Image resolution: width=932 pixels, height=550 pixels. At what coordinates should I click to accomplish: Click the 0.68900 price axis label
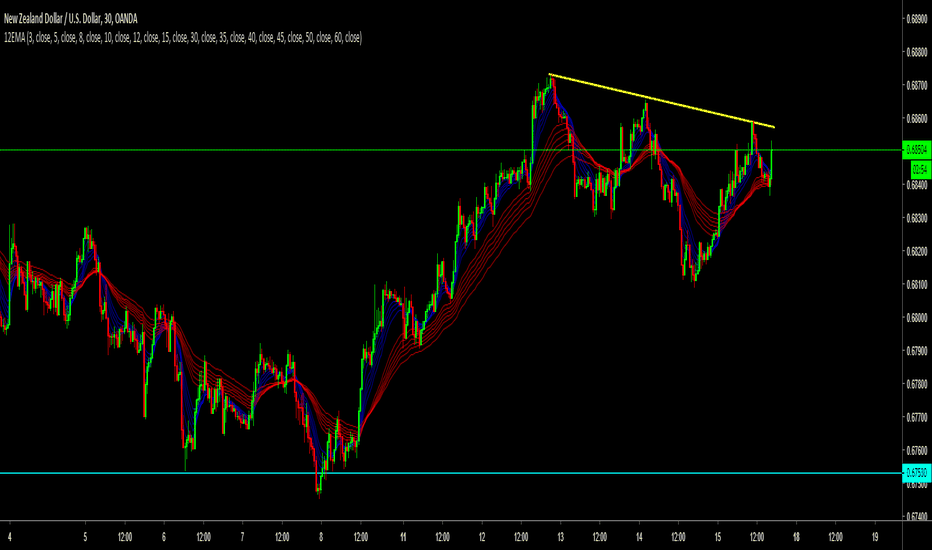coord(917,19)
